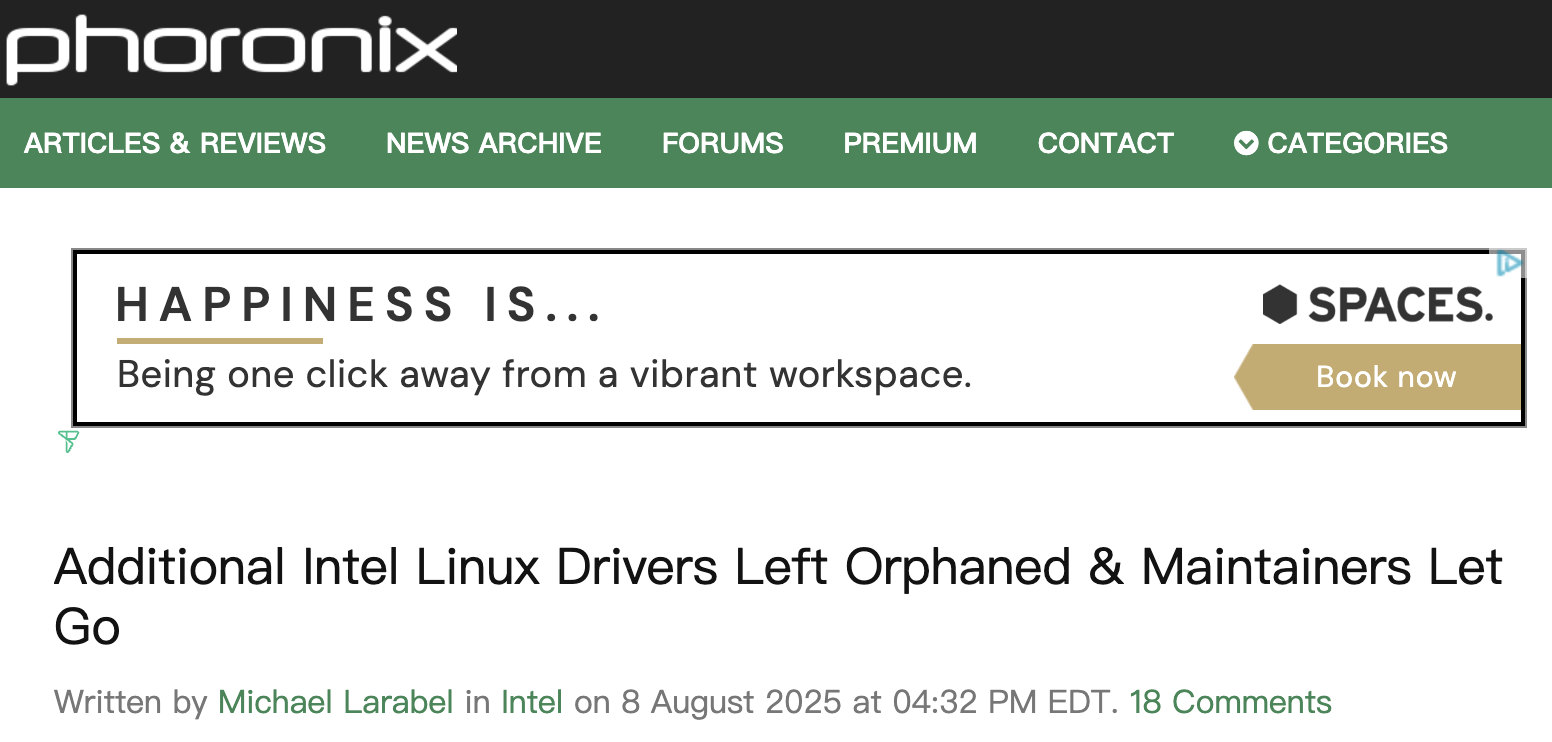Select the PREMIUM nav item
Image resolution: width=1552 pixels, height=742 pixels.
910,144
